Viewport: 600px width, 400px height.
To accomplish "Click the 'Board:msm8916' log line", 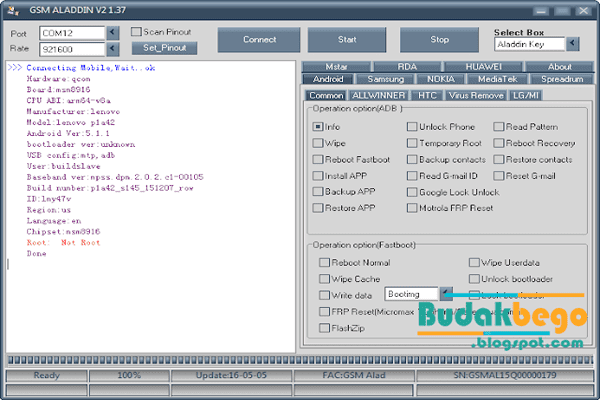I will [58, 90].
